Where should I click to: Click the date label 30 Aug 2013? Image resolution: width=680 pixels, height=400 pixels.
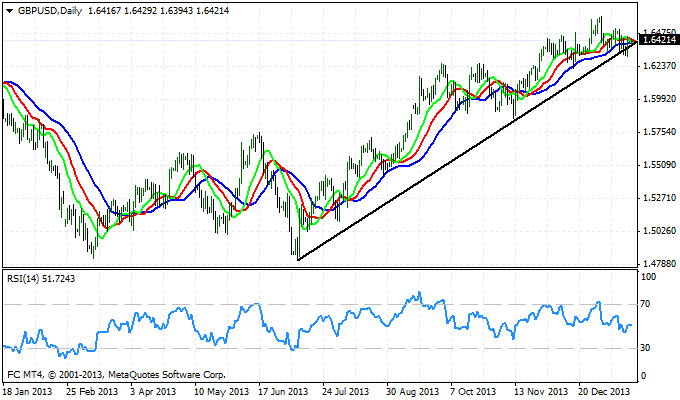pyautogui.click(x=412, y=391)
